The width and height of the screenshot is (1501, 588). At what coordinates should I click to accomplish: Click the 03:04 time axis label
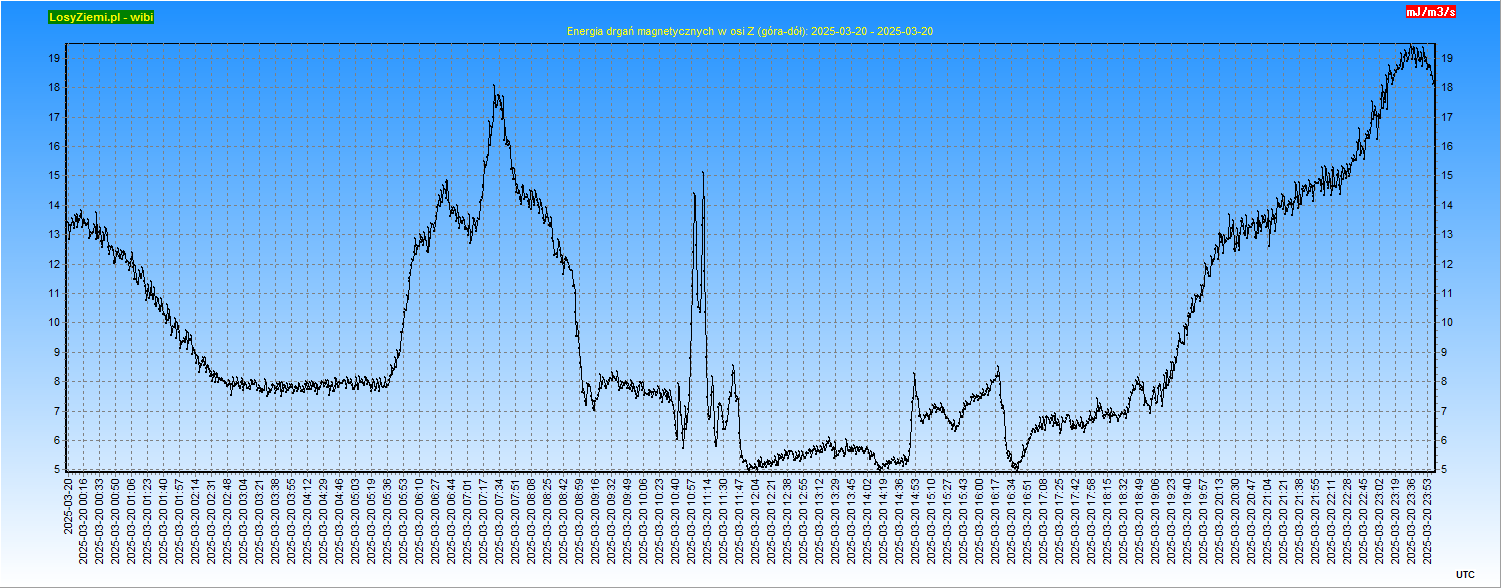point(243,520)
